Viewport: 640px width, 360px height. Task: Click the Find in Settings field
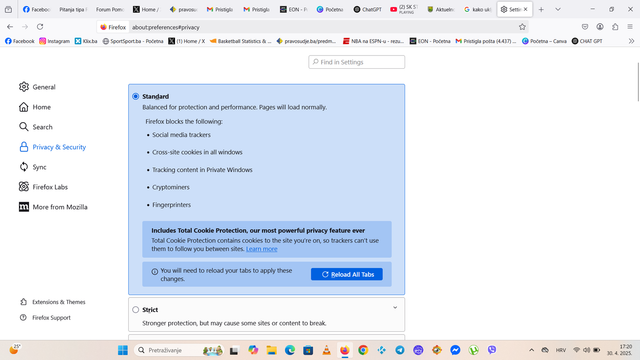click(357, 62)
